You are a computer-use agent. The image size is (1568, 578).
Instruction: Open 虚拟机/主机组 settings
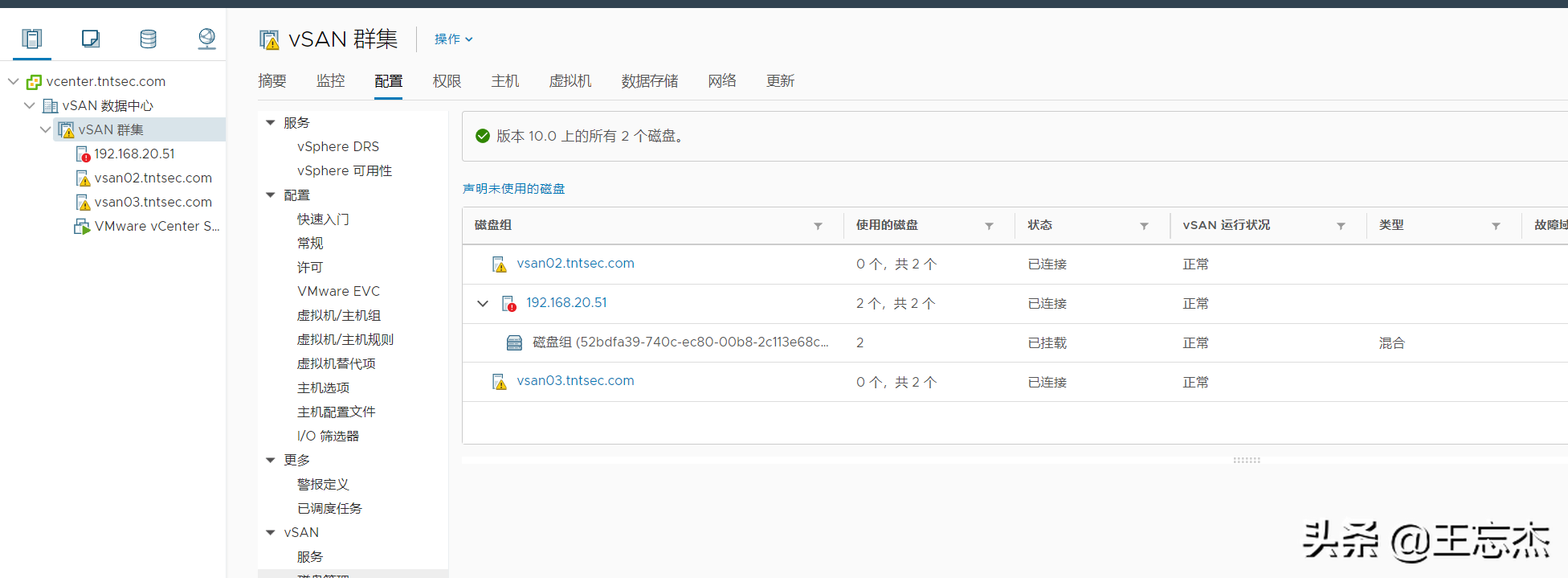click(x=339, y=315)
